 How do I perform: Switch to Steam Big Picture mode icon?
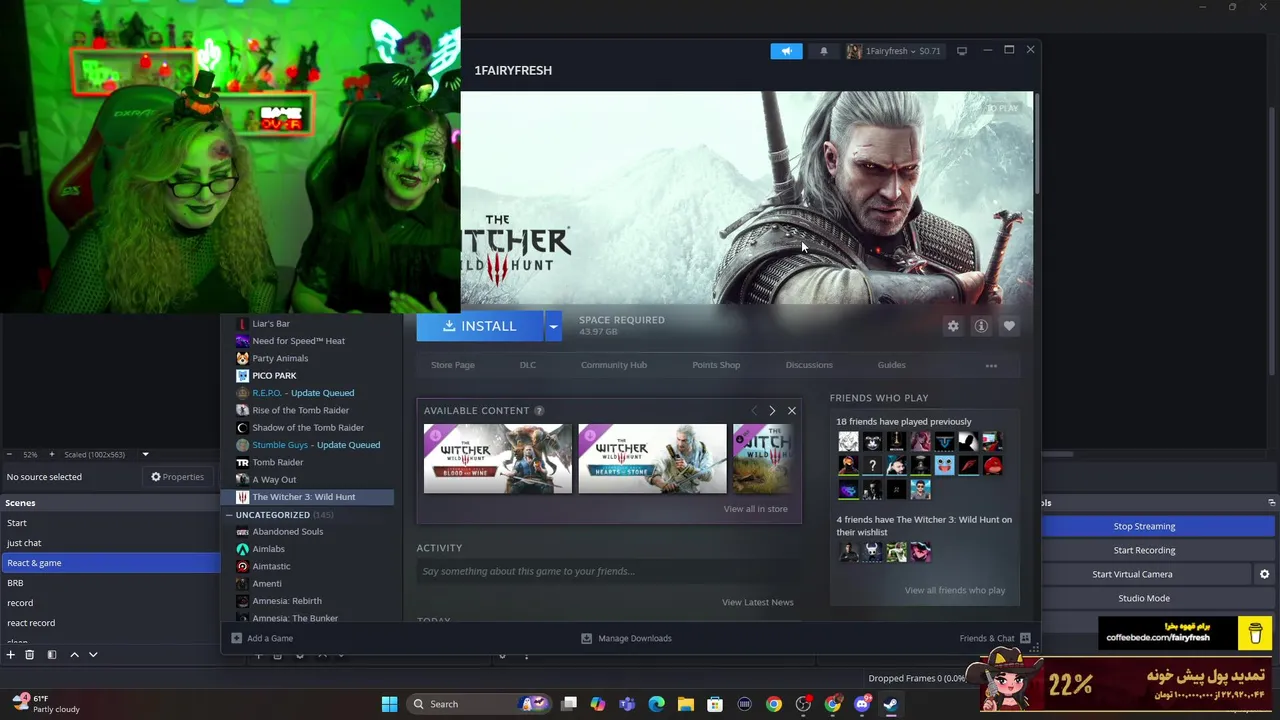click(x=962, y=51)
